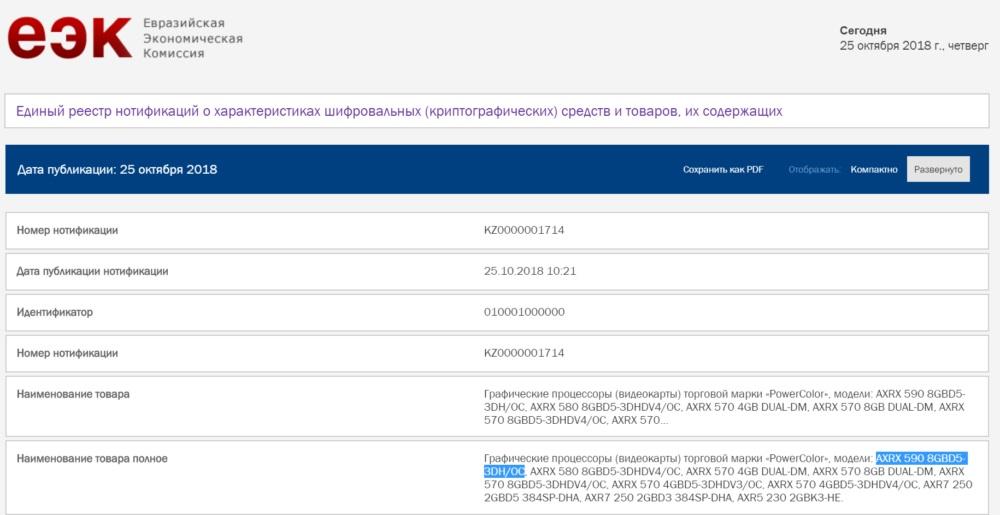Open the Единый реестр нотификаций heading link
Viewport: 1000px width, 515px height.
[399, 111]
